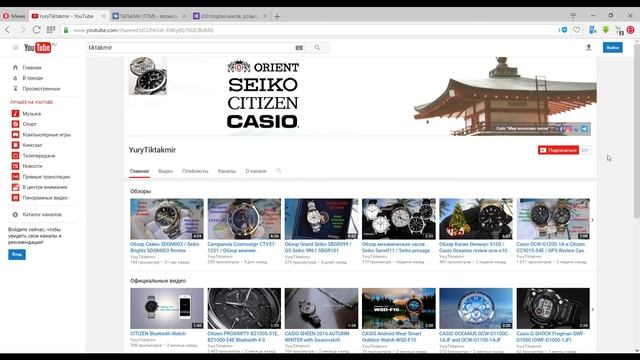Open Новости category in sidebar
Screen dimensions: 640x360
(x=32, y=166)
